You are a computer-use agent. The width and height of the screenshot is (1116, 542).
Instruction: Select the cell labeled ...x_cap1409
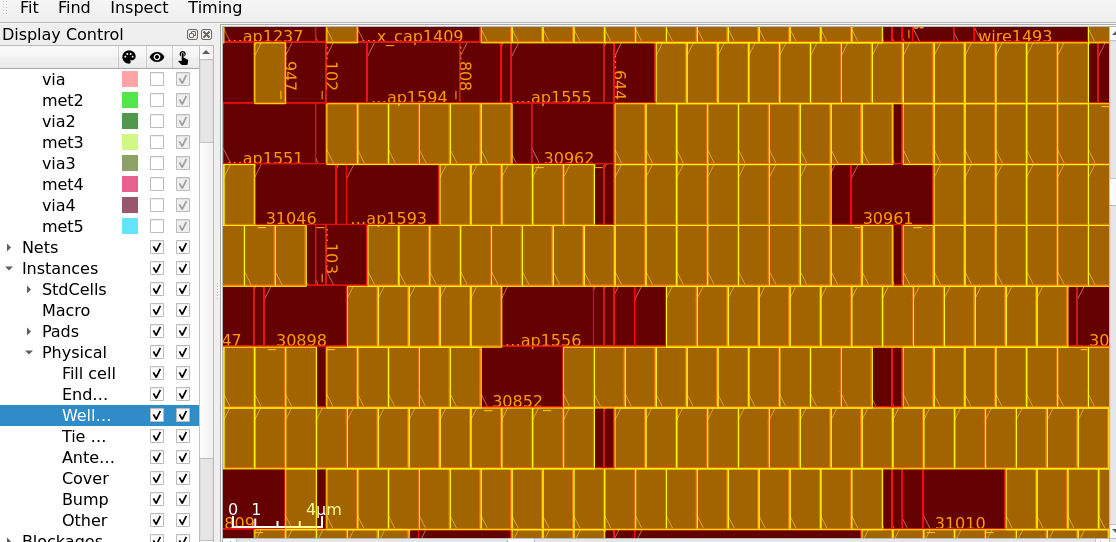point(419,35)
